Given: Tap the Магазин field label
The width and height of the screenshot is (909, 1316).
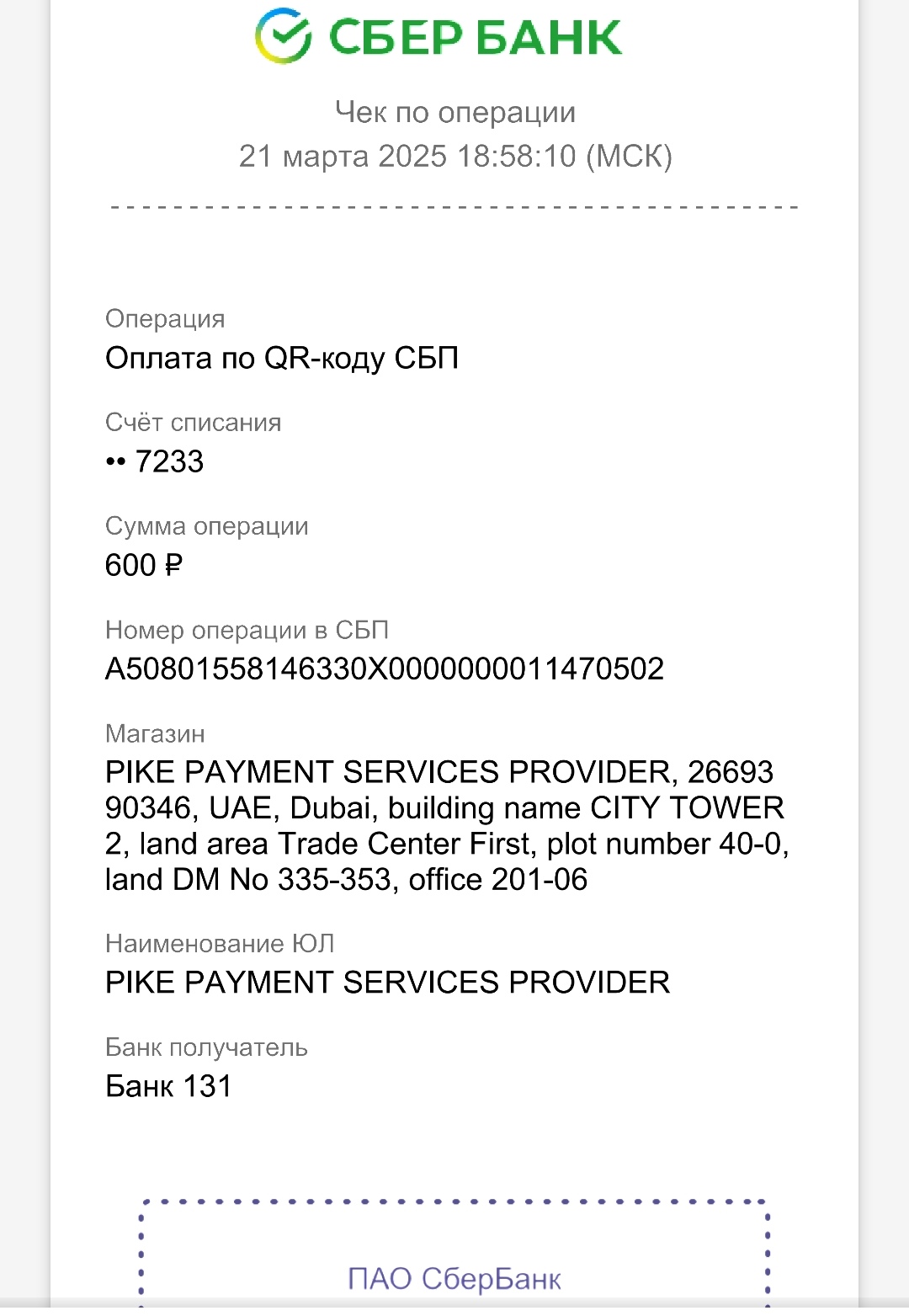Looking at the screenshot, I should pos(155,734).
